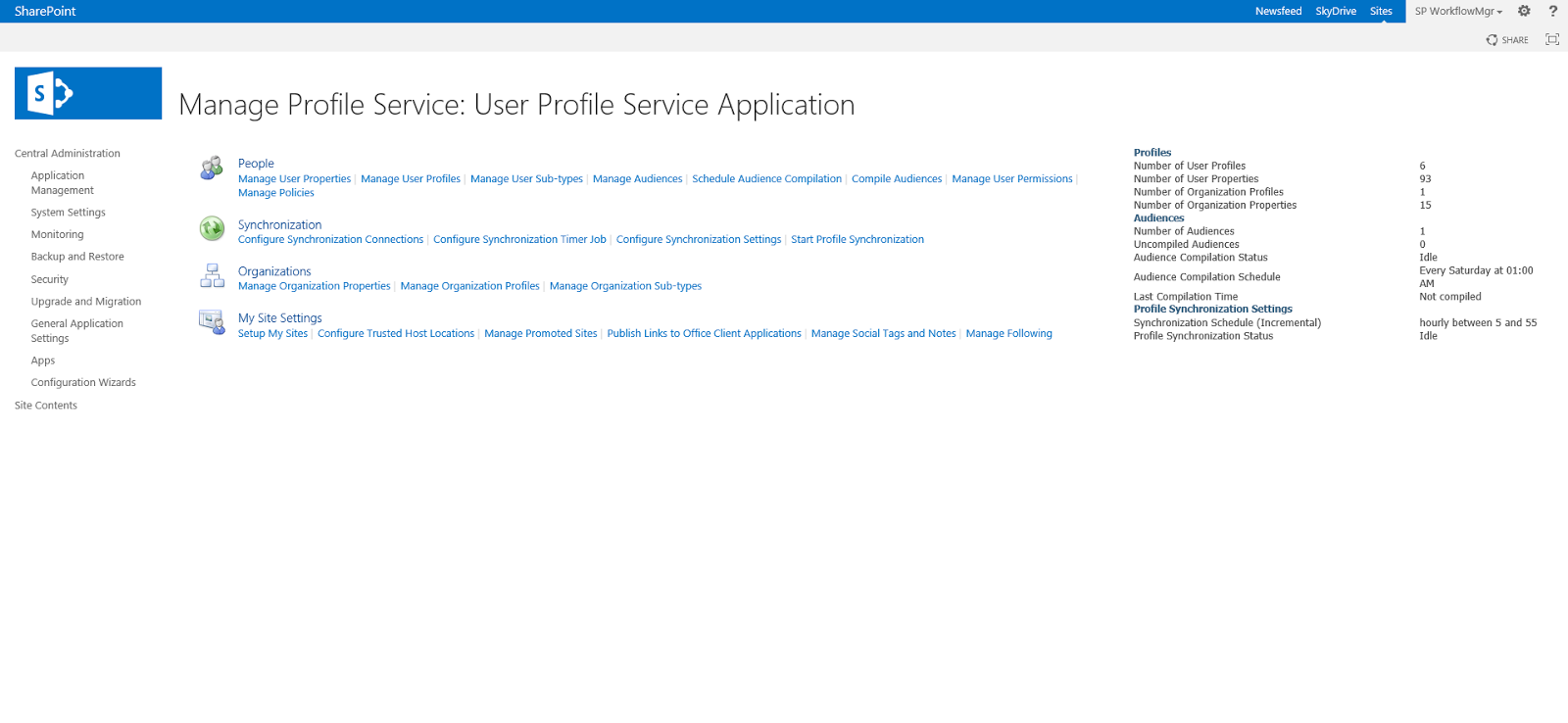Open Setup My Sites
1568x723 pixels.
[x=272, y=334]
